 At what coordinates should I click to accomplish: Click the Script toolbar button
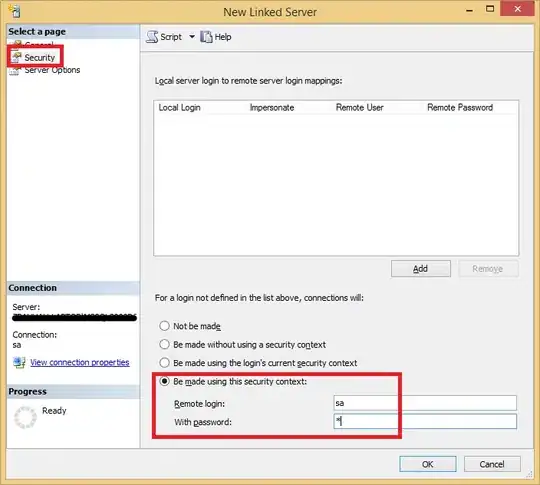[x=164, y=37]
